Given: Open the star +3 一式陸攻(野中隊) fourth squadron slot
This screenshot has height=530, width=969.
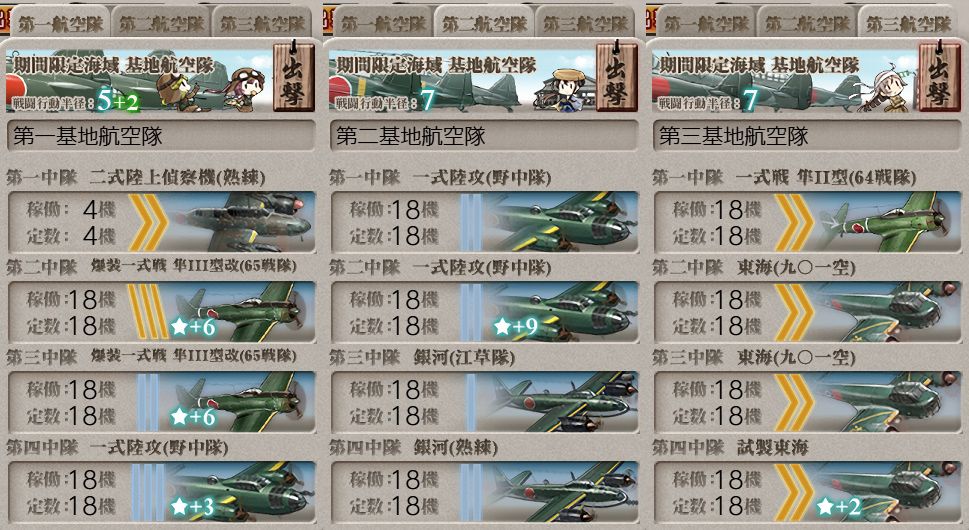Looking at the screenshot, I should pos(161,492).
